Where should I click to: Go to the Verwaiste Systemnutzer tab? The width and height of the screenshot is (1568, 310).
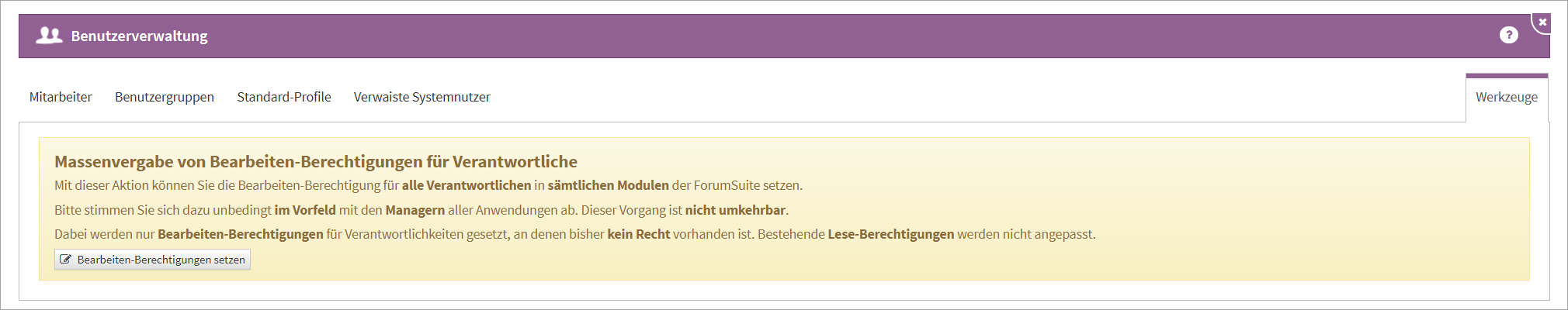pyautogui.click(x=421, y=97)
